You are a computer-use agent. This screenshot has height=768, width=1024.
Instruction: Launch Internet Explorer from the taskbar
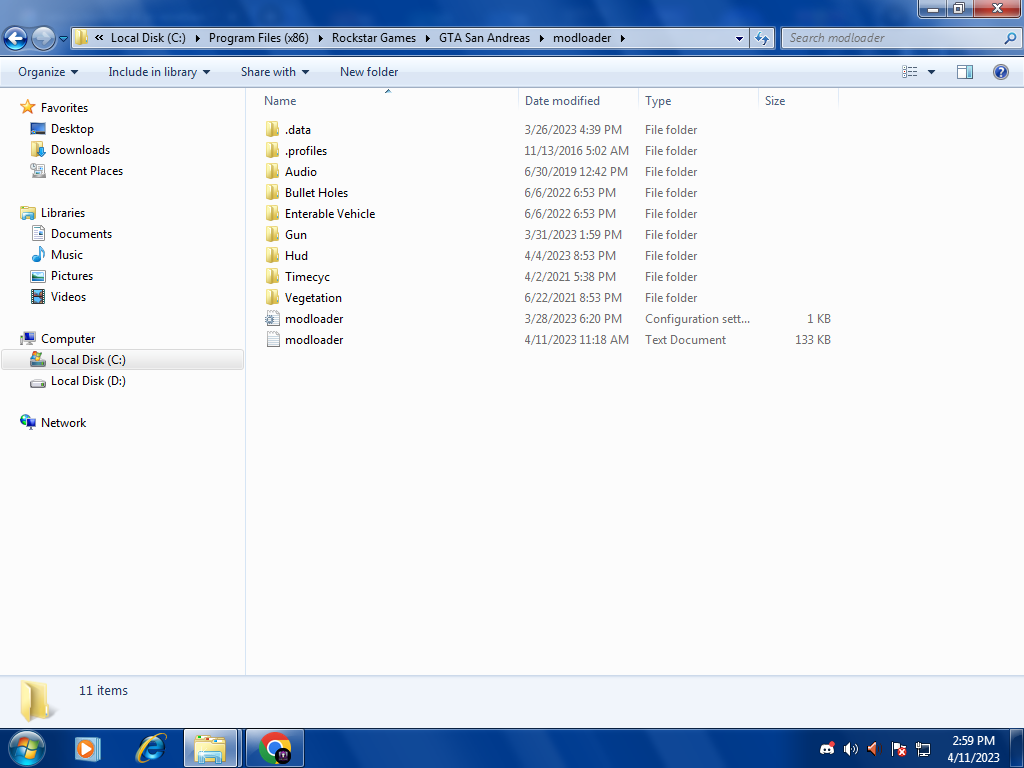[151, 748]
